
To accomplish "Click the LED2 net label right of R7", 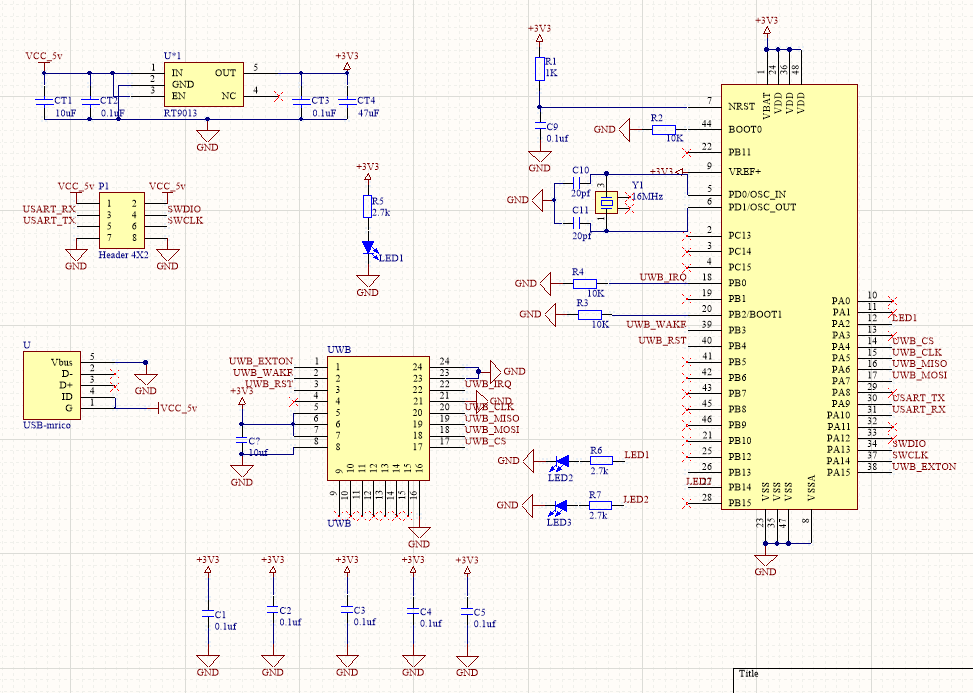I will [636, 499].
